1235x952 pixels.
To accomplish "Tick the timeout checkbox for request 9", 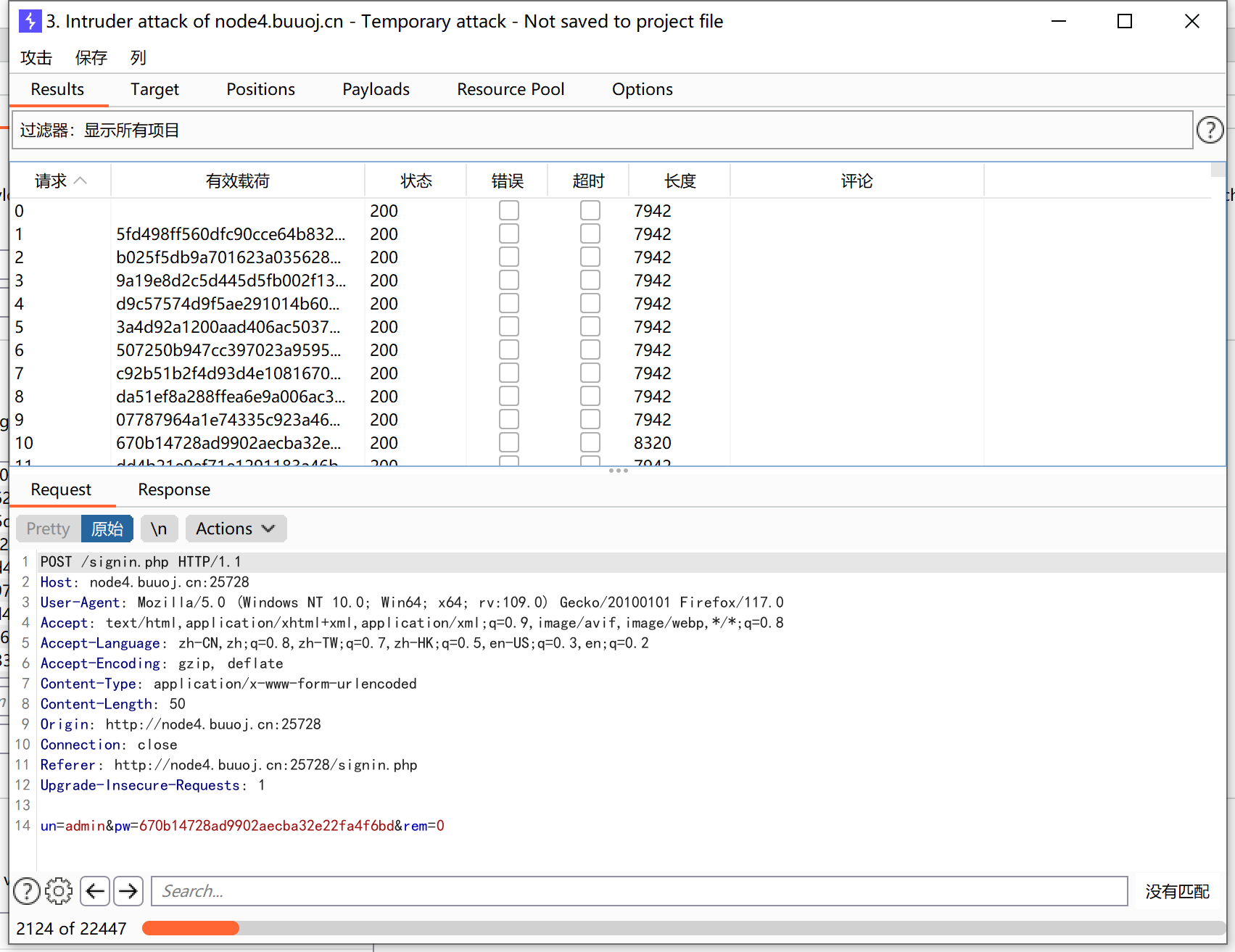I will tap(590, 419).
